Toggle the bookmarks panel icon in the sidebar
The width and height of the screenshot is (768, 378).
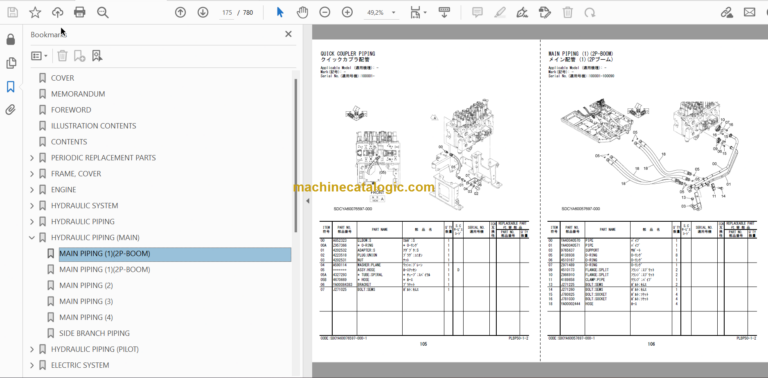click(11, 87)
